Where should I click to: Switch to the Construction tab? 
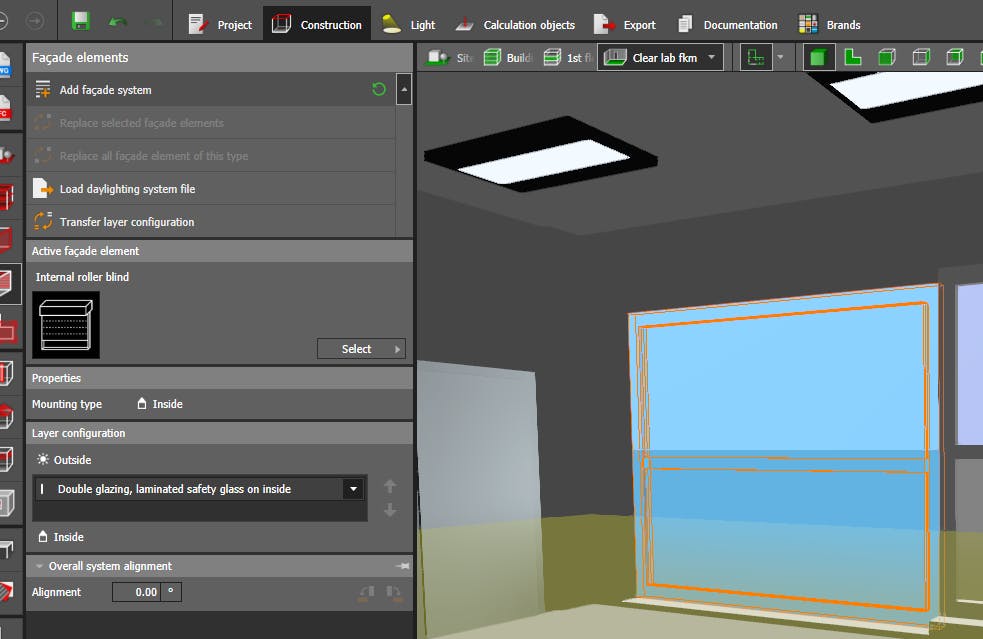coord(317,24)
